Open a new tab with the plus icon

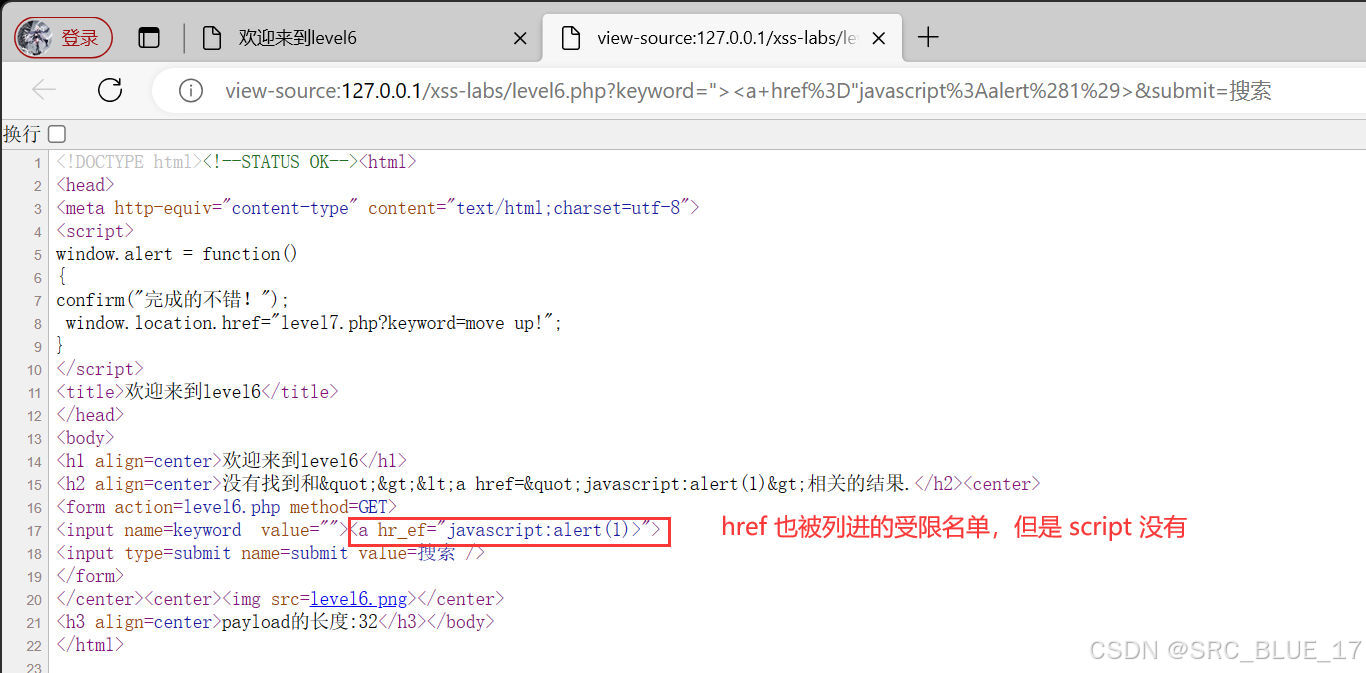(x=928, y=37)
